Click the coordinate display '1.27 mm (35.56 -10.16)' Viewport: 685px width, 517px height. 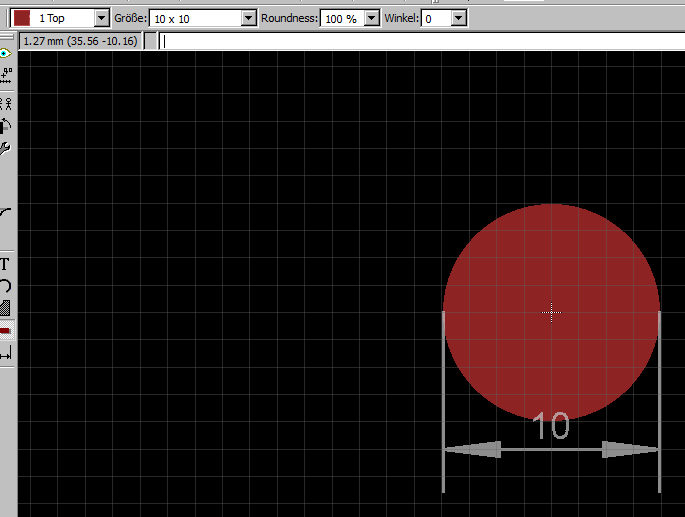pyautogui.click(x=80, y=41)
